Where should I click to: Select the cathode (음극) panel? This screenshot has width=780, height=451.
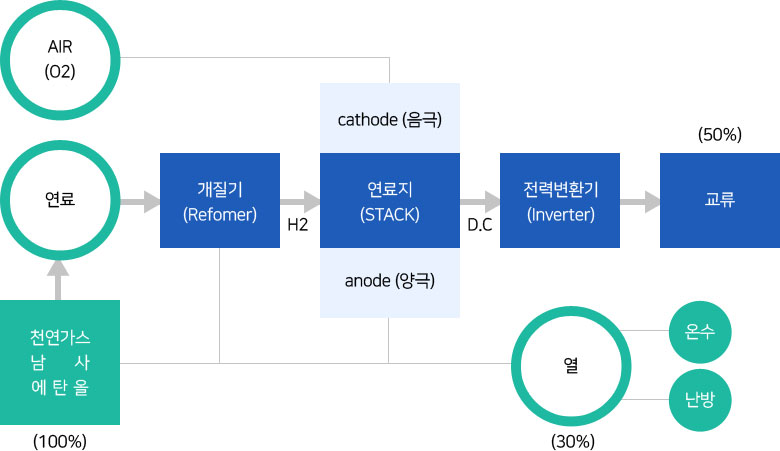click(x=390, y=120)
